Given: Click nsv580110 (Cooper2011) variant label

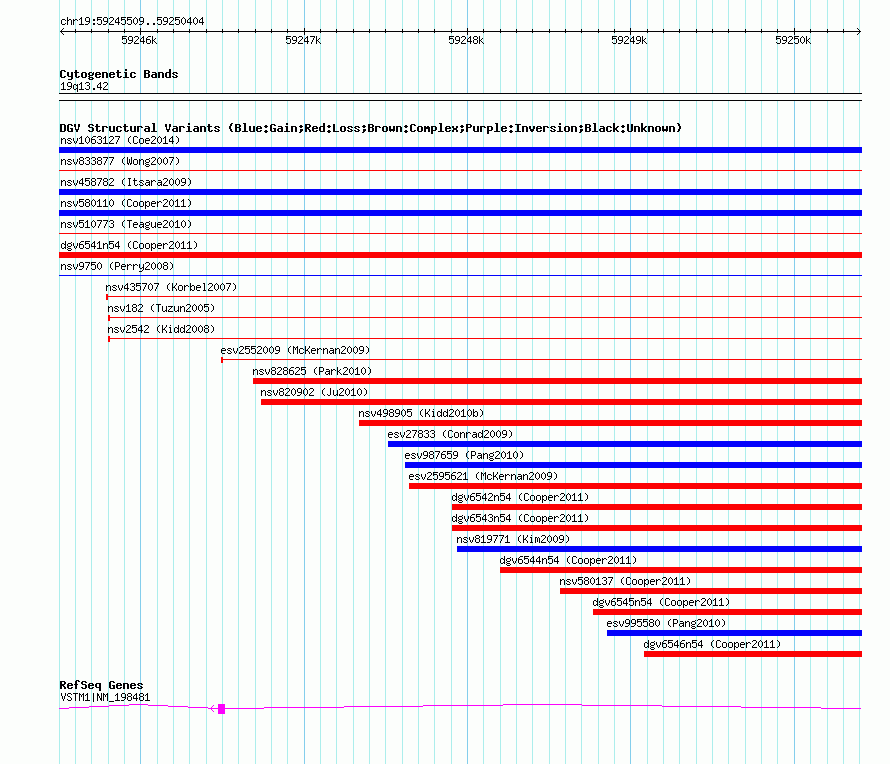Looking at the screenshot, I should tap(126, 203).
